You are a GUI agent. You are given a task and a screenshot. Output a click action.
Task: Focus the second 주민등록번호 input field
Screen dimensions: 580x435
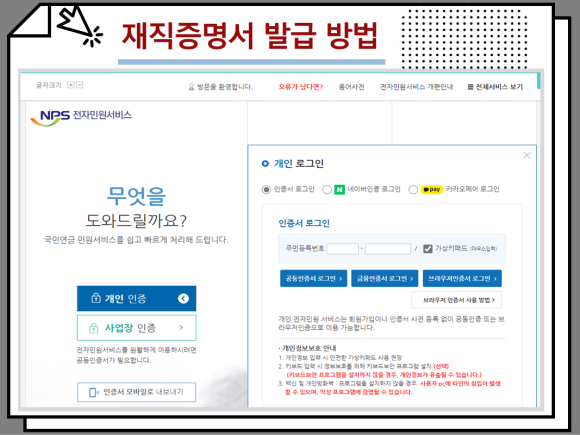point(388,249)
